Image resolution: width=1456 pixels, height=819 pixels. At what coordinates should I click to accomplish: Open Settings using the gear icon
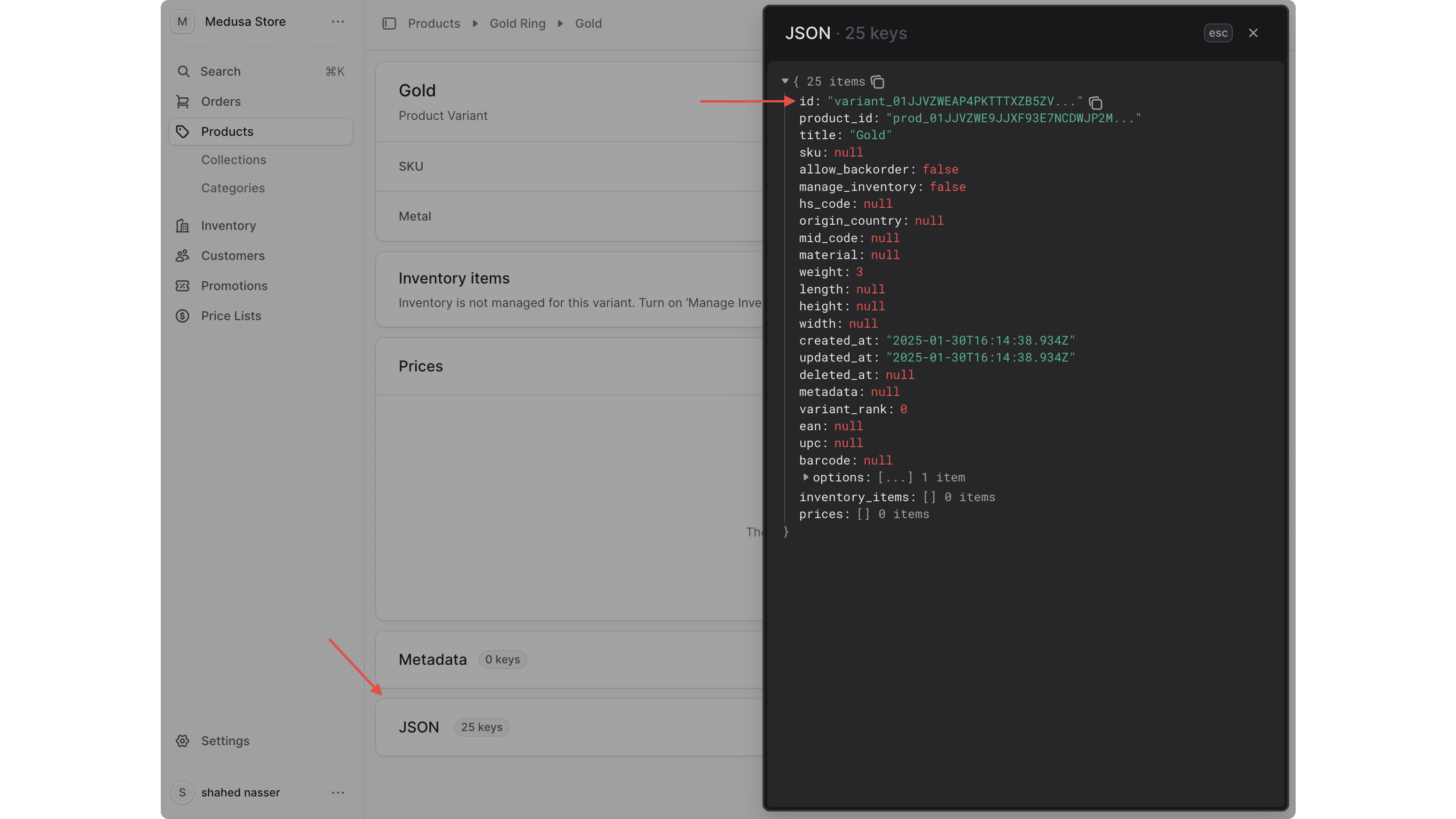pos(182,740)
